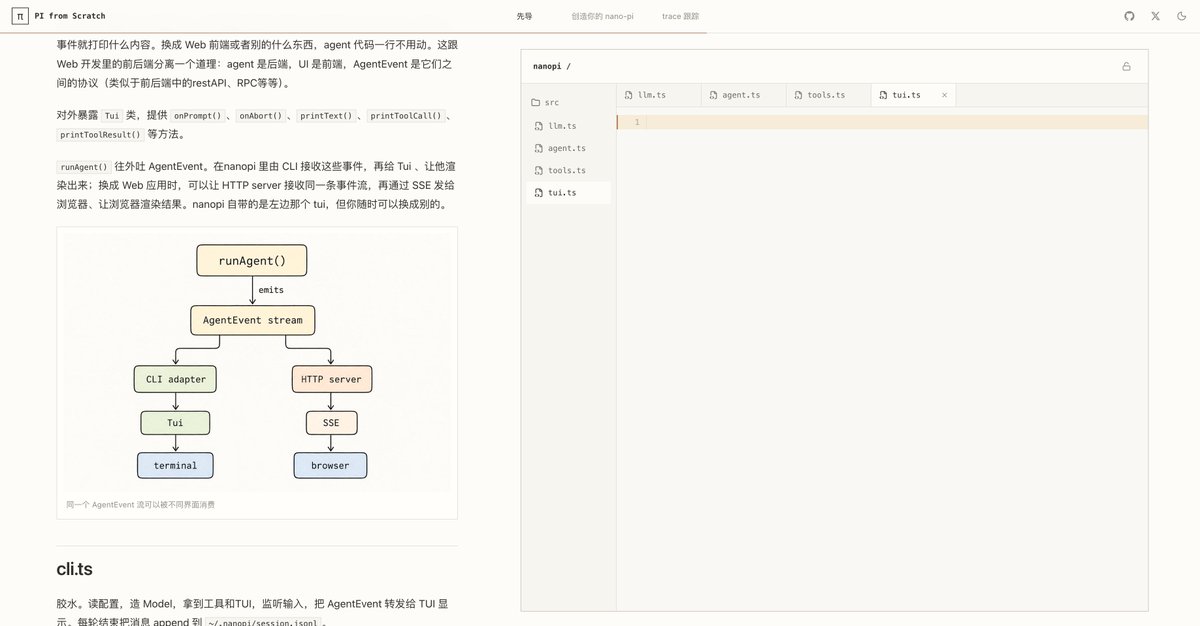This screenshot has width=1200, height=626.
Task: Click the runAgent() diagram node
Action: tap(252, 261)
